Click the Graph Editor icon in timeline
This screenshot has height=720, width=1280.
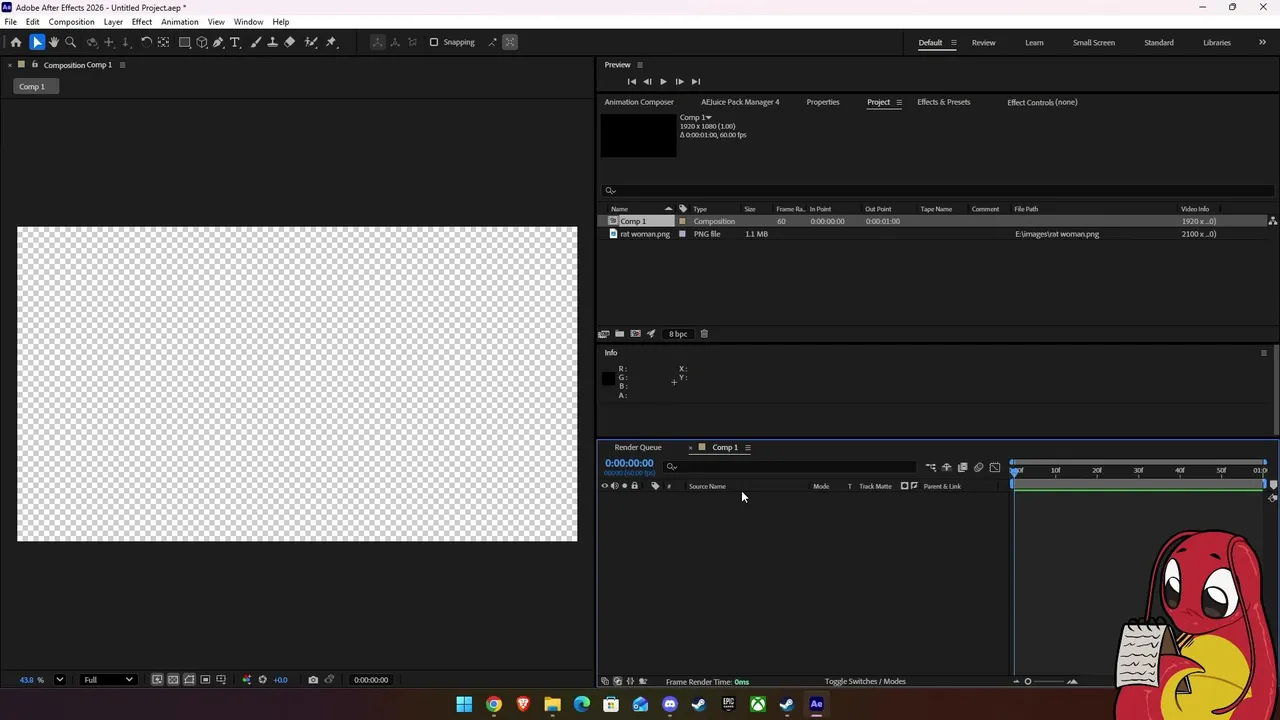(x=995, y=467)
